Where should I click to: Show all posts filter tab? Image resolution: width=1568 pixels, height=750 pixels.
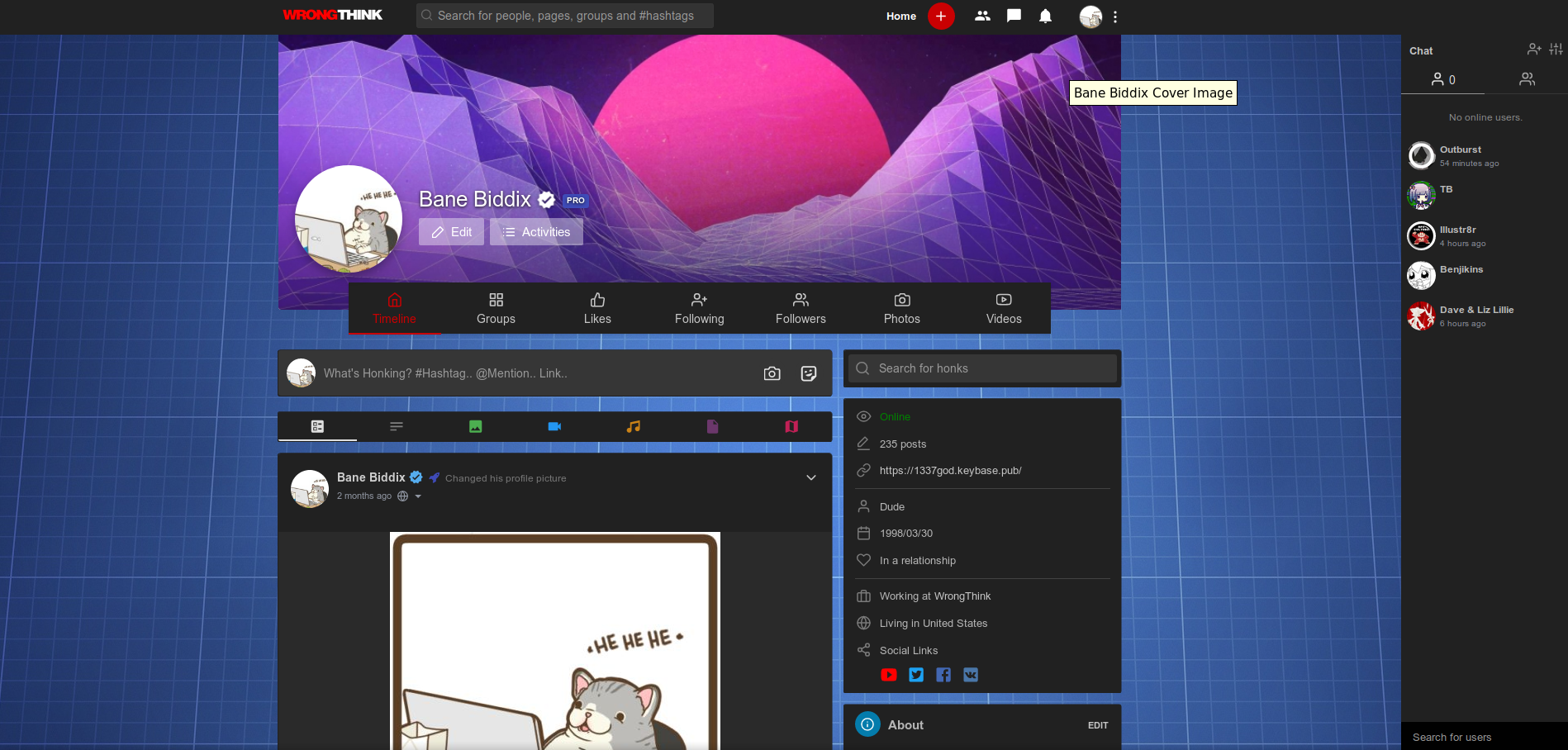click(317, 426)
